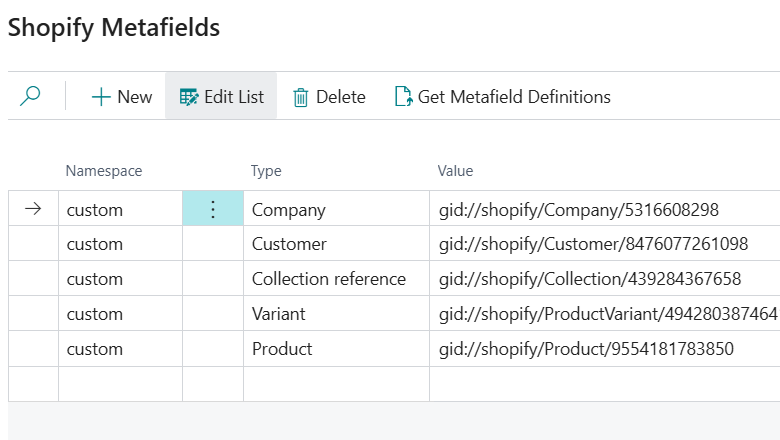Select value gid://shopify/Collection/439284367658
This screenshot has width=780, height=440.
tap(590, 279)
